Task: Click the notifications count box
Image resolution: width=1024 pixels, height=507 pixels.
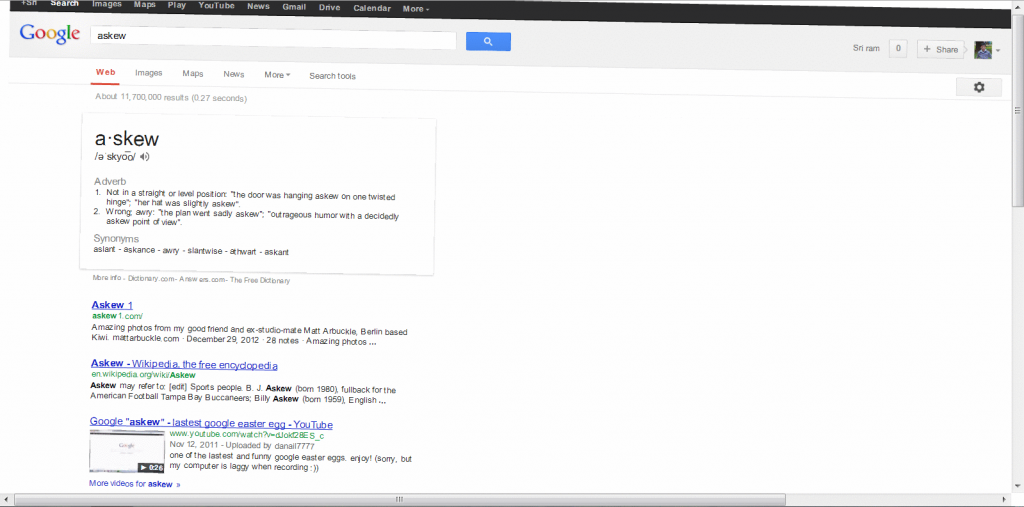Action: (898, 48)
